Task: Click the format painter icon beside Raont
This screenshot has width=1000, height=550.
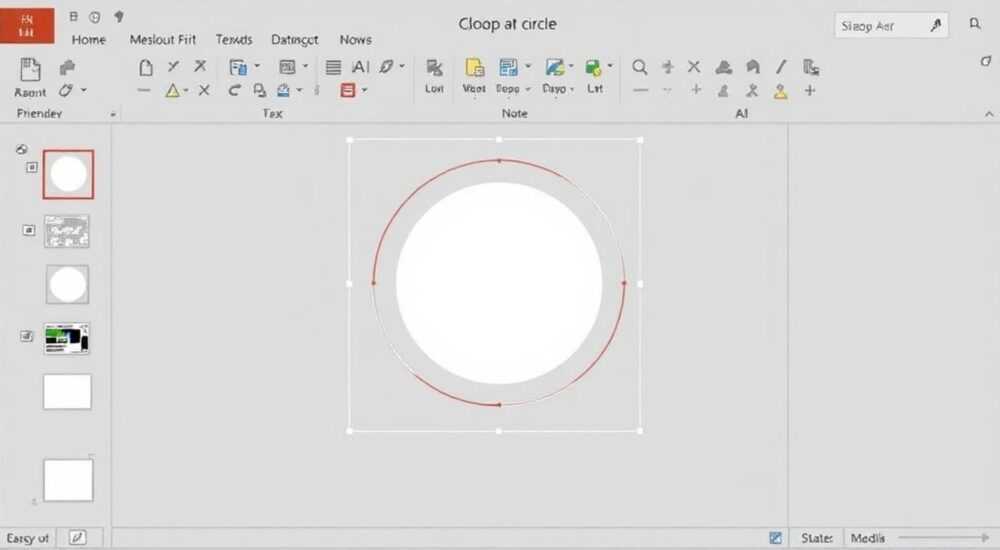Action: (x=67, y=67)
